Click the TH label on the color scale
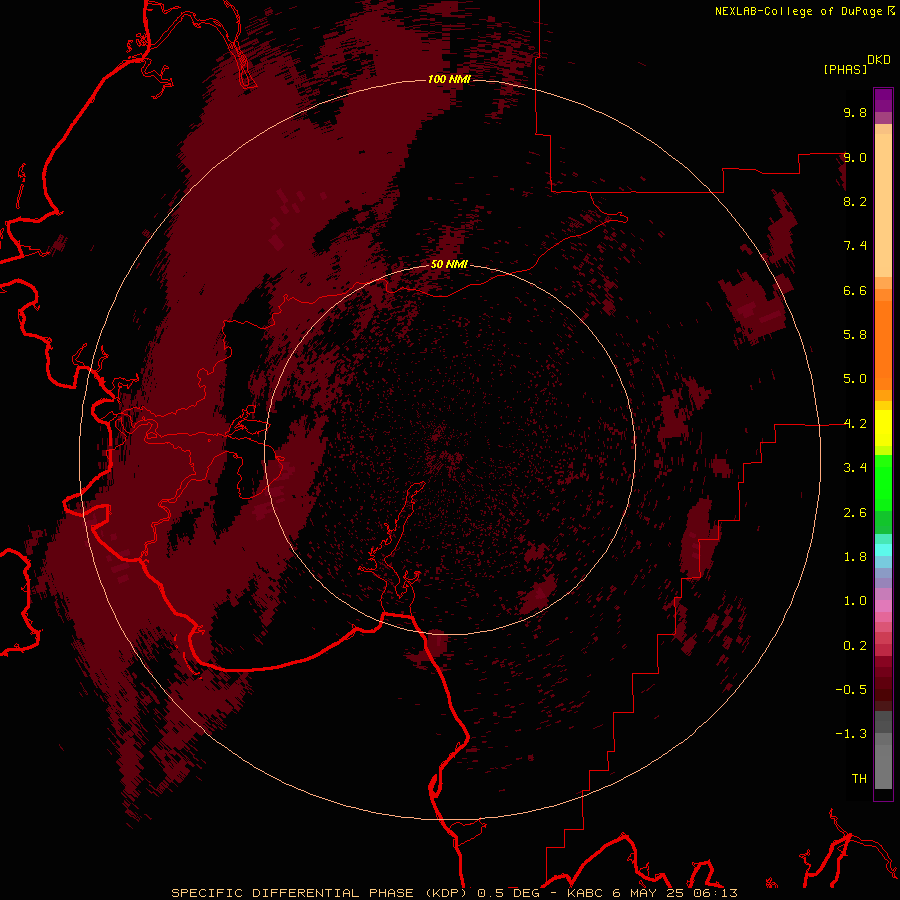 (x=859, y=779)
